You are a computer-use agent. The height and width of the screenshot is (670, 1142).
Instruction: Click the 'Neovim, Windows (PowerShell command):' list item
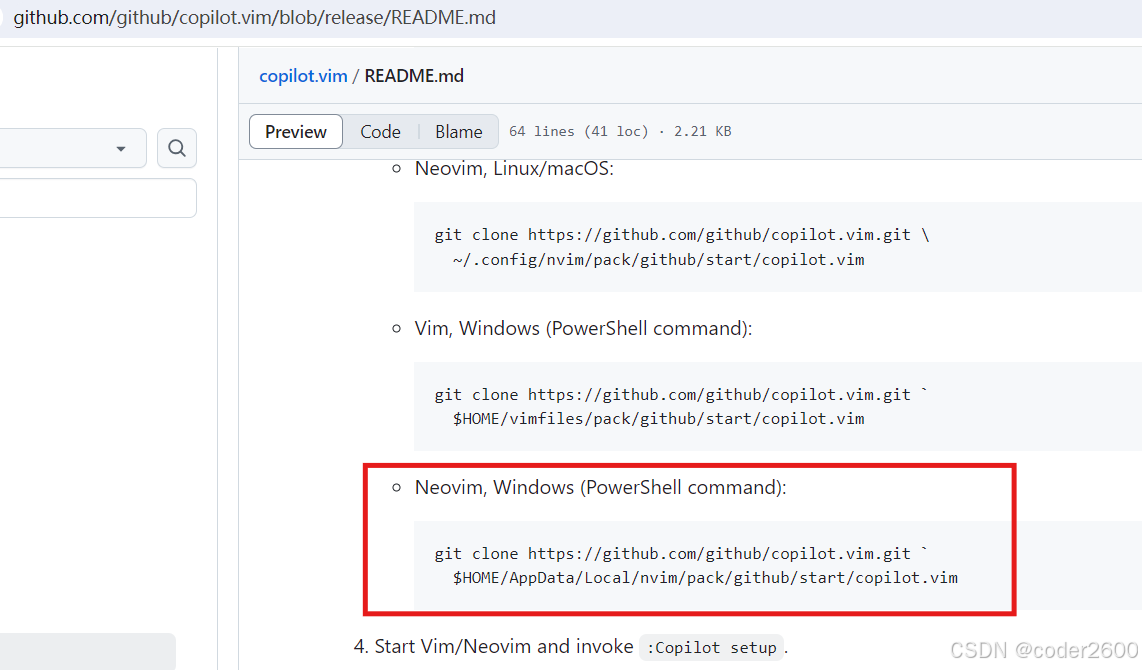coord(601,487)
